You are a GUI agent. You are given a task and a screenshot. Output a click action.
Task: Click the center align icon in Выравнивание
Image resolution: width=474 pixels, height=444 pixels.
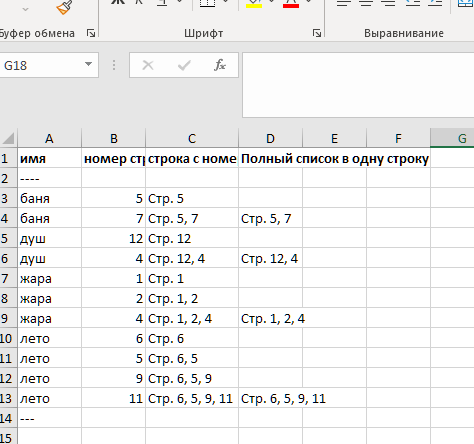coord(366,3)
